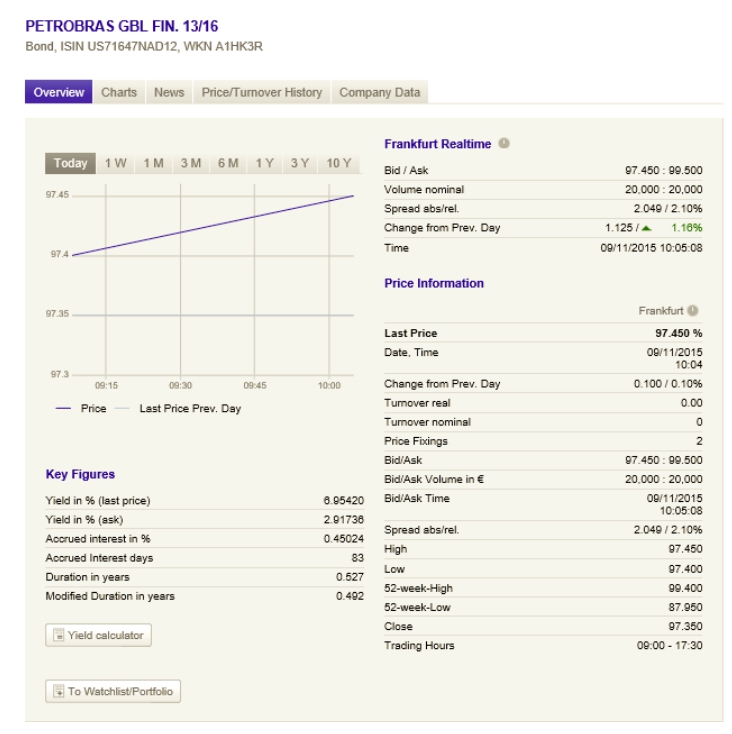Viewport: 732px width, 734px height.
Task: Select the 3 M chart range
Action: pos(191,163)
